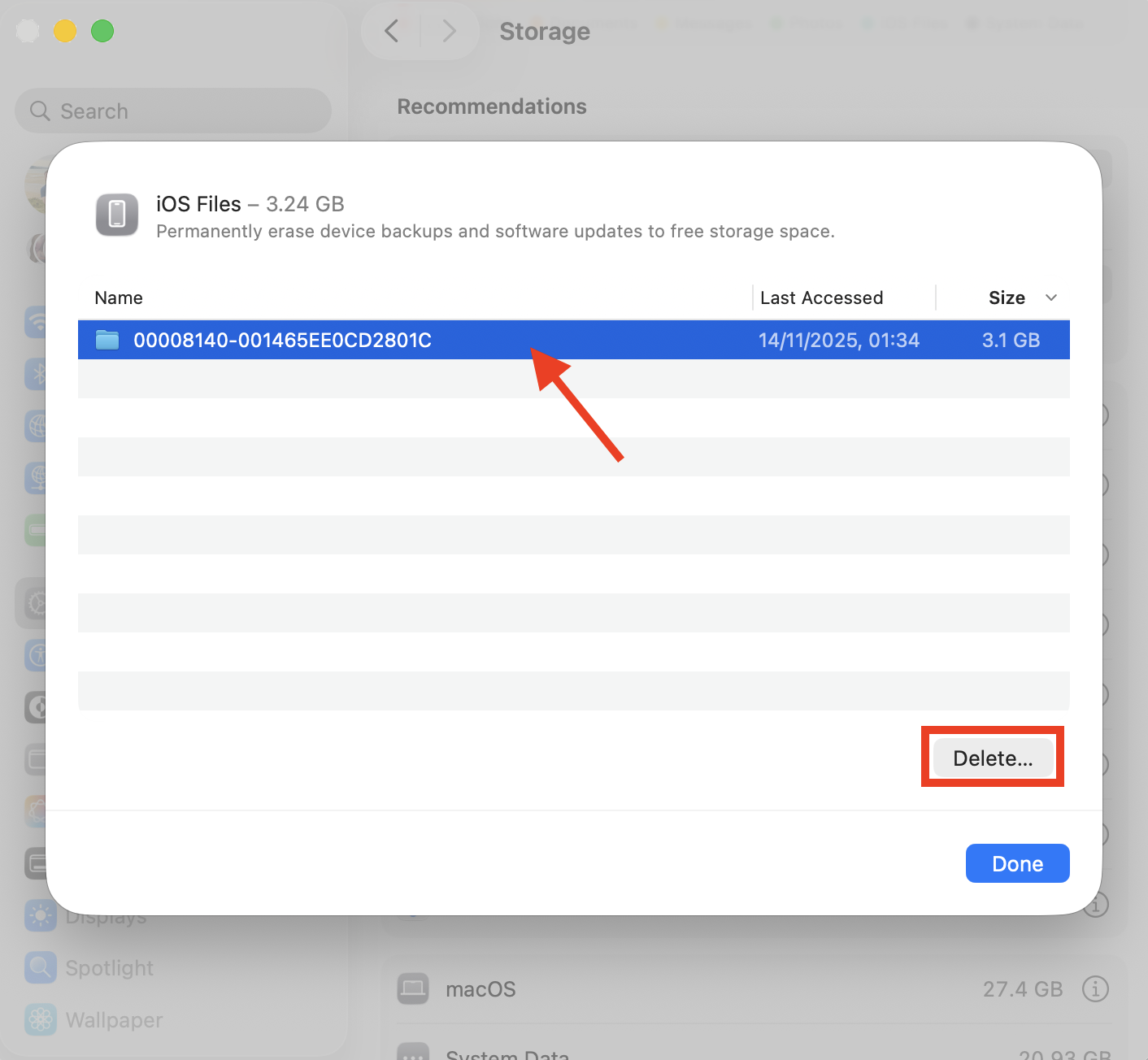This screenshot has height=1060, width=1148.
Task: Open General settings via the gear icon
Action: pyautogui.click(x=38, y=603)
